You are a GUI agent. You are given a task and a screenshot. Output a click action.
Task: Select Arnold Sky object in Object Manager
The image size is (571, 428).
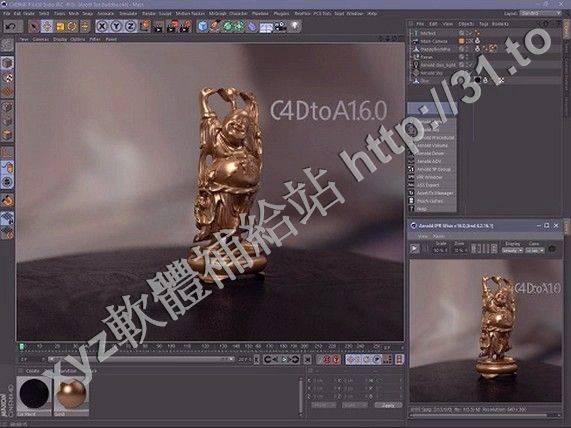pos(432,73)
